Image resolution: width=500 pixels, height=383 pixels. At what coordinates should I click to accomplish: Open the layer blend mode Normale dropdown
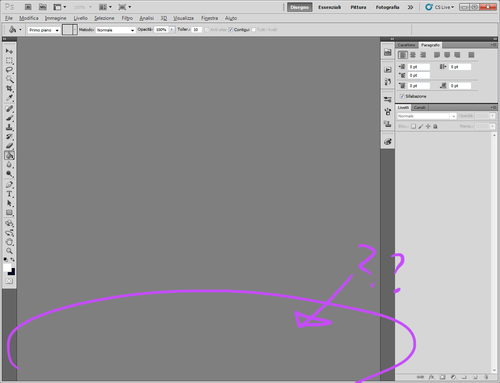pos(426,116)
